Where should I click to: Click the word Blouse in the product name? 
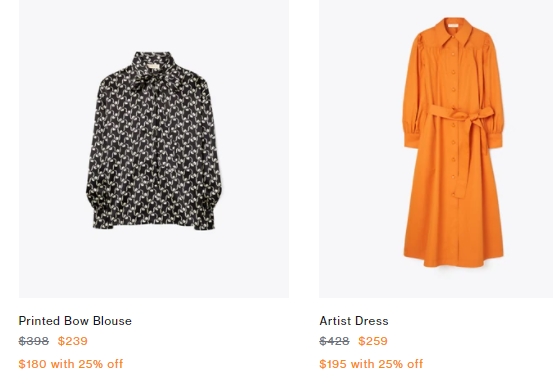pyautogui.click(x=113, y=321)
